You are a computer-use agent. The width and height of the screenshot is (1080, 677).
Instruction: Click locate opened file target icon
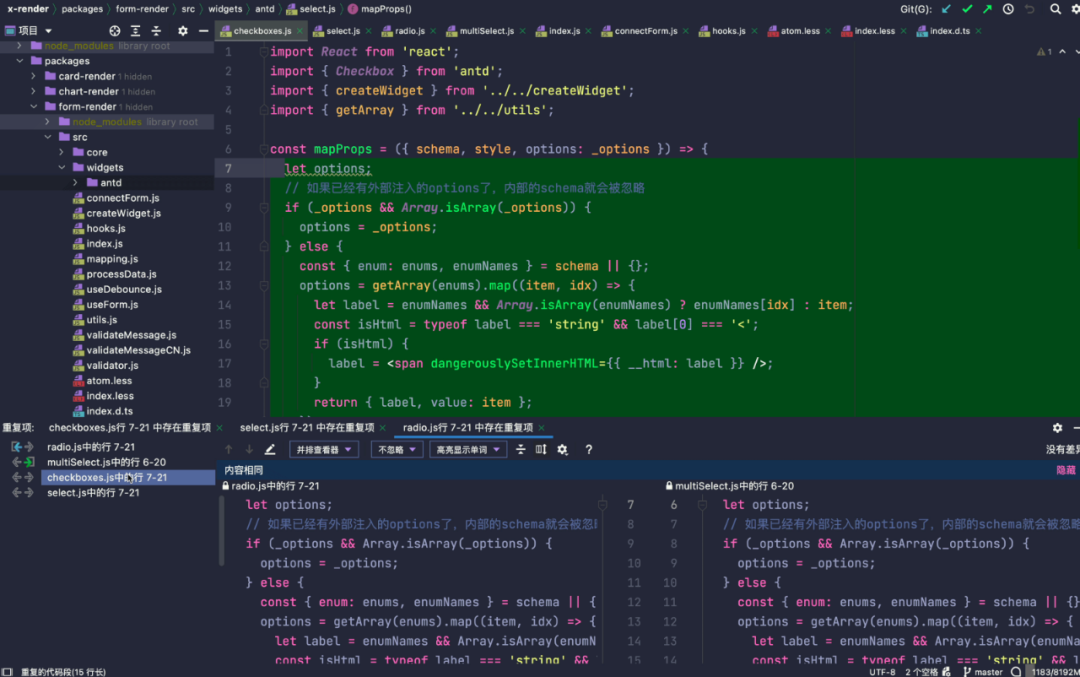click(114, 30)
